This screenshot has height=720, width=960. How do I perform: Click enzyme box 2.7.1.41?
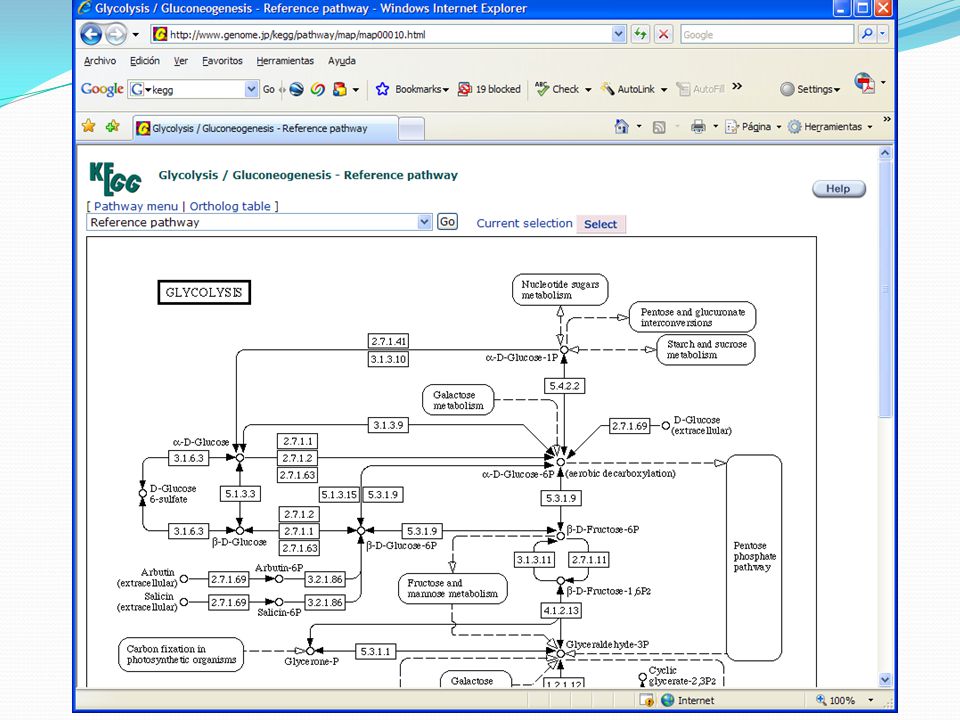point(388,341)
